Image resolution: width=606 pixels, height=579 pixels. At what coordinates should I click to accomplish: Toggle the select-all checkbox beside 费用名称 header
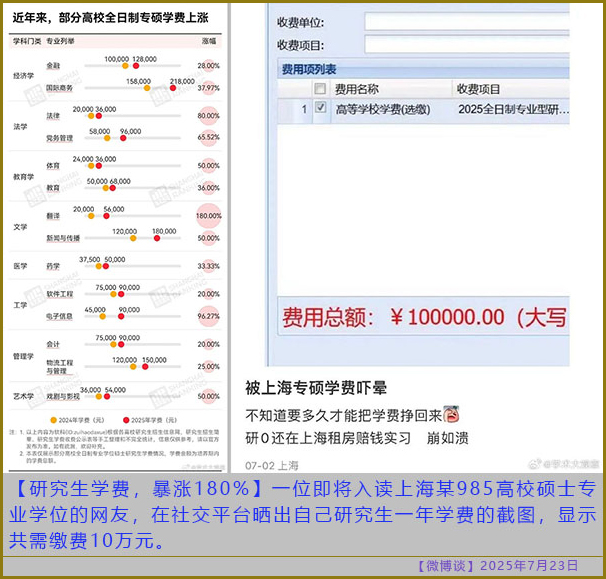[x=320, y=89]
